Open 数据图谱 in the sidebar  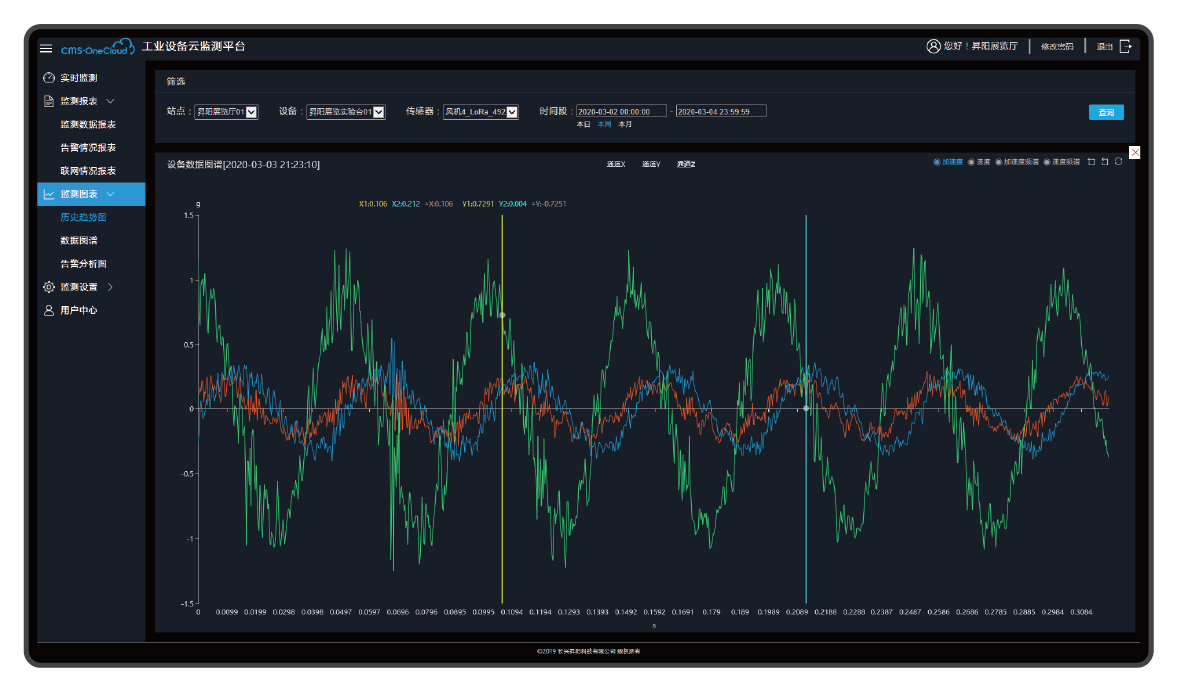(79, 240)
